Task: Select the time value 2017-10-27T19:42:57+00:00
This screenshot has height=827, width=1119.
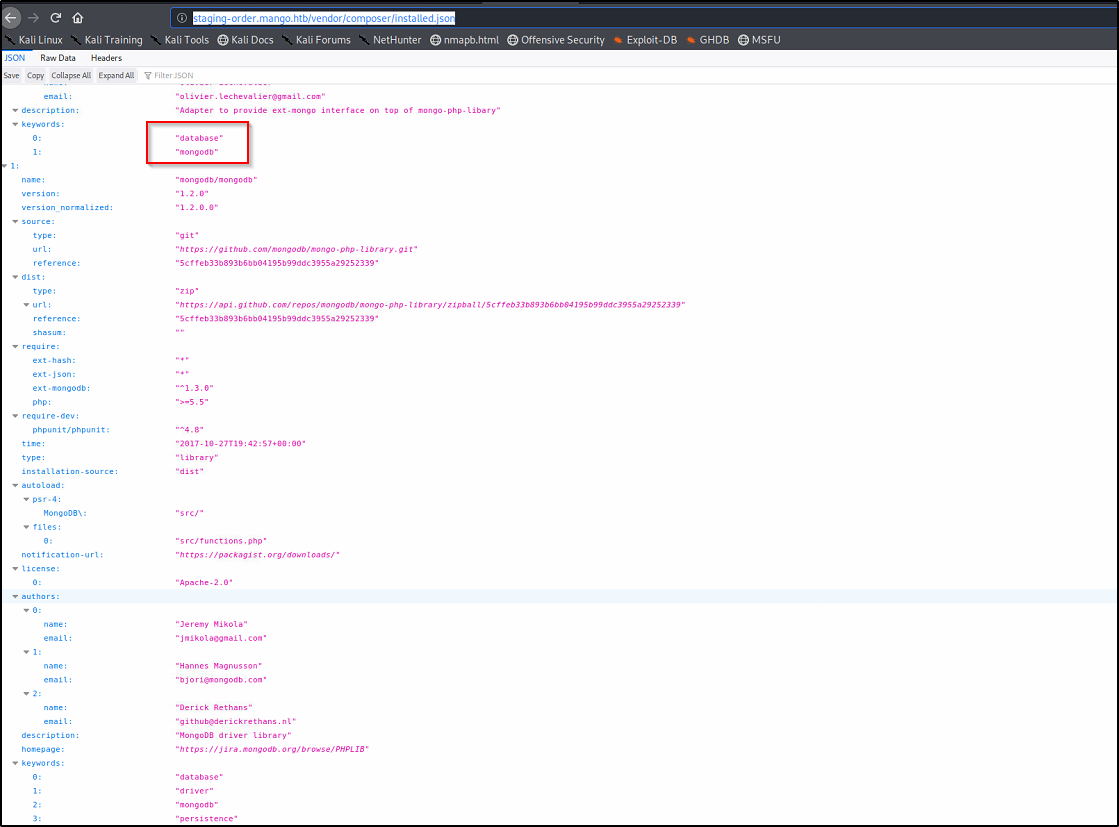Action: (240, 444)
